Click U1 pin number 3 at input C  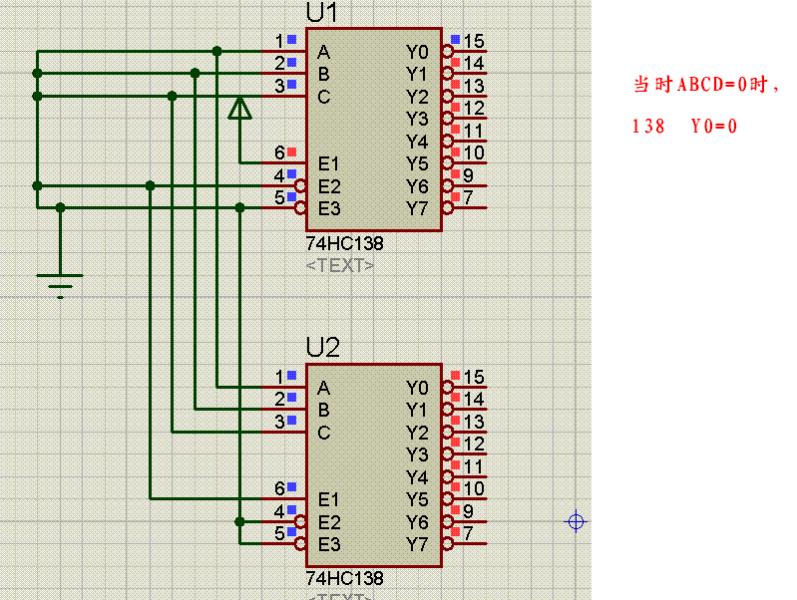point(280,86)
